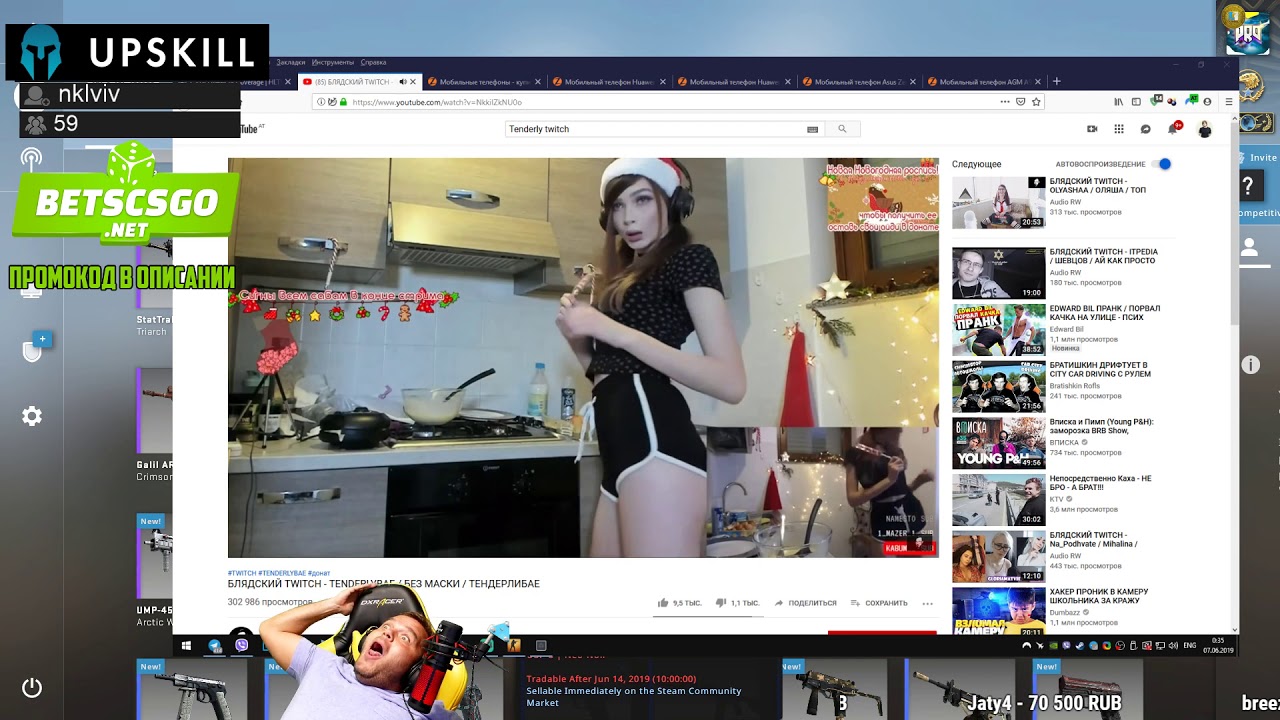Open EDWARD BIL ПРАНК video thumbnail
Screen dimensions: 1280x720
point(998,330)
